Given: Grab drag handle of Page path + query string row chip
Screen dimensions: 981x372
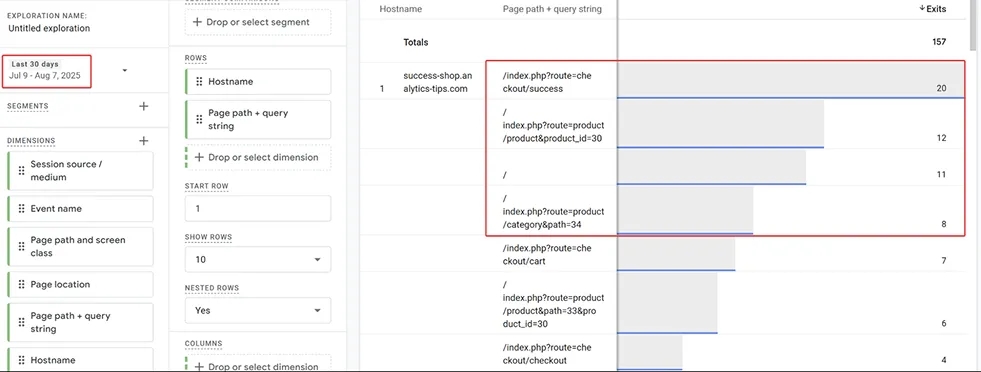Looking at the screenshot, I should point(199,119).
